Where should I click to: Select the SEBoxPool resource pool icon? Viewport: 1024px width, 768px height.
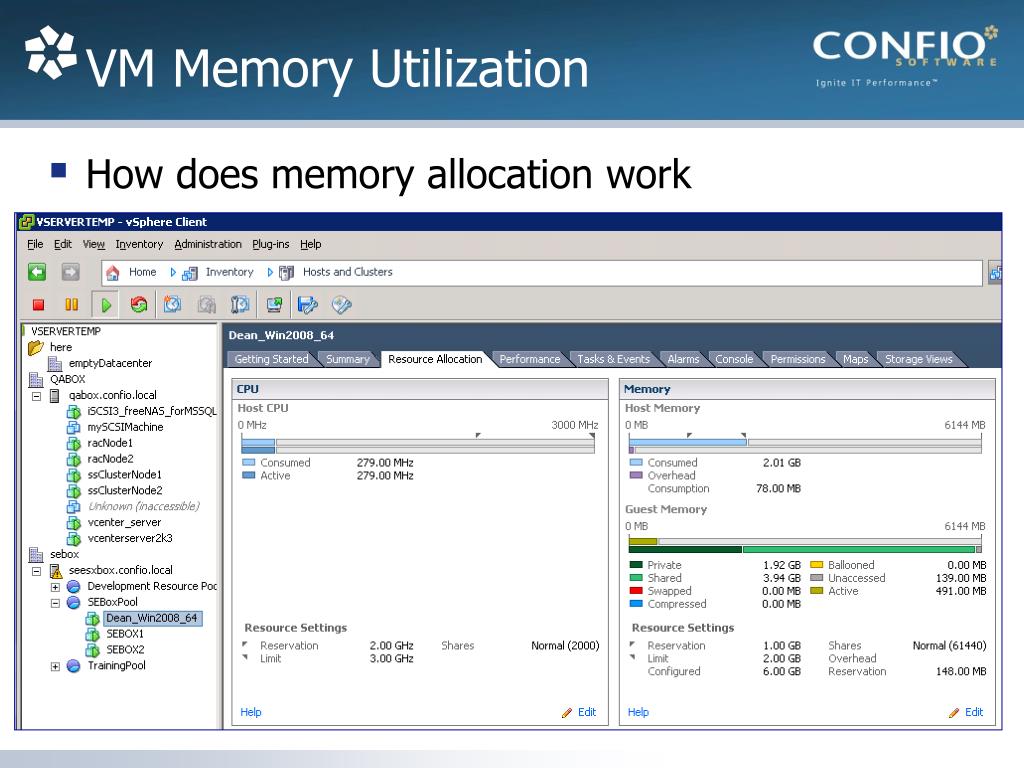pos(74,602)
